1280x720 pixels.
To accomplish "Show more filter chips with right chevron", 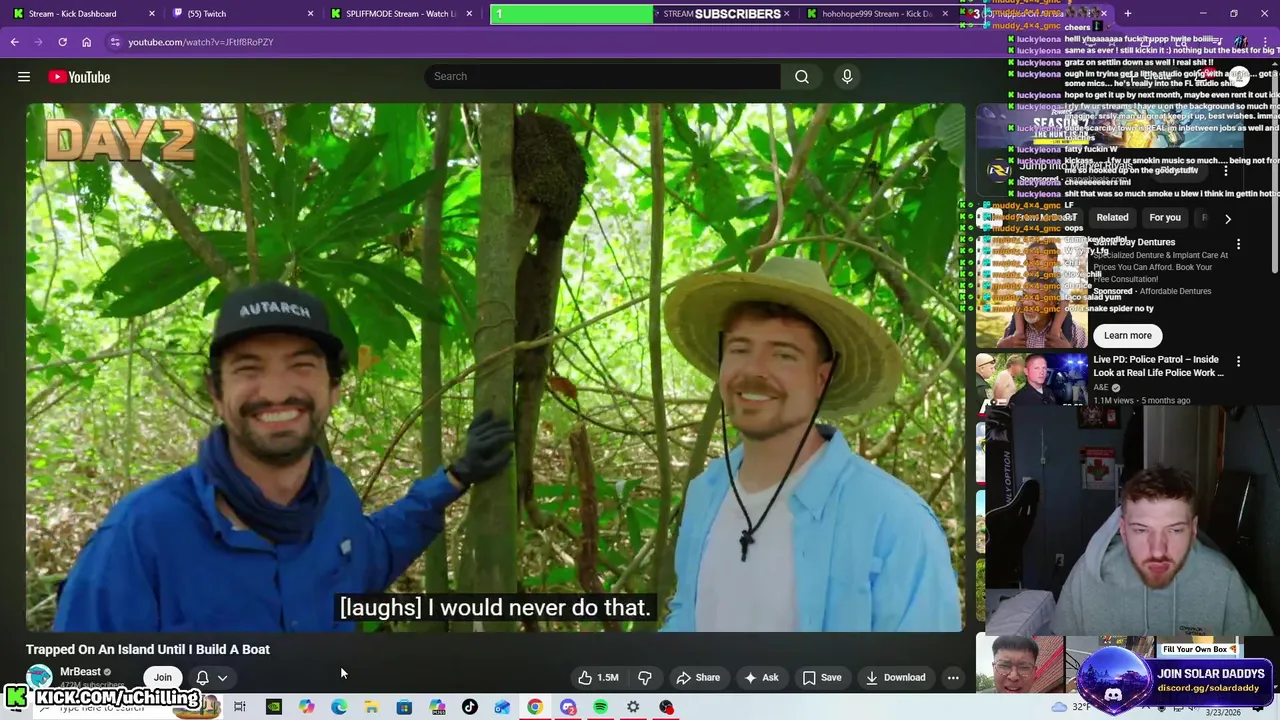I will point(1228,218).
